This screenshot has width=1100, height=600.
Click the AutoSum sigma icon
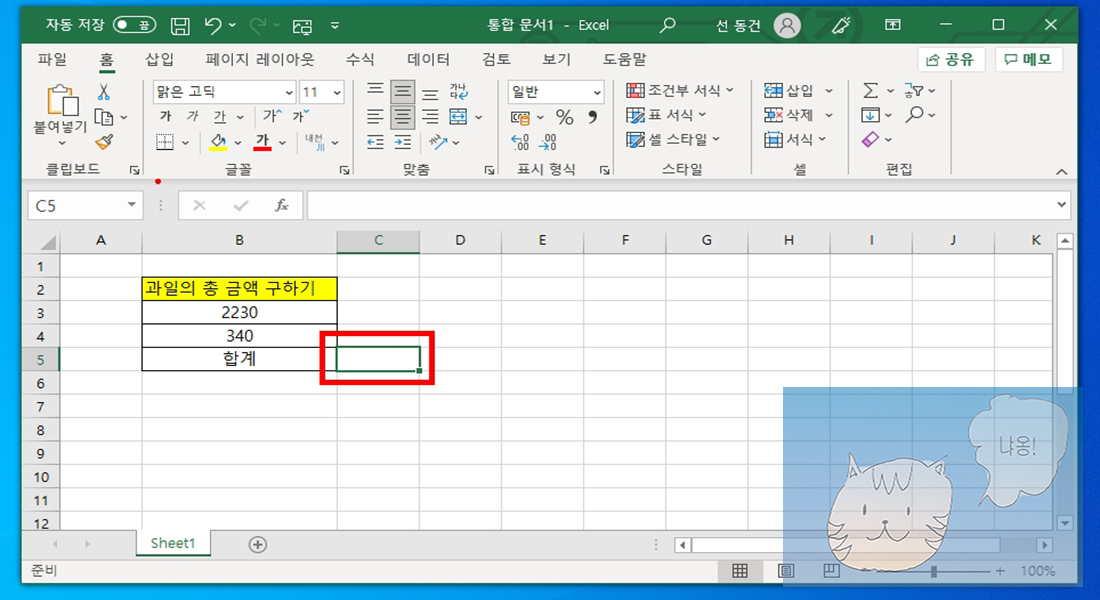[x=870, y=91]
